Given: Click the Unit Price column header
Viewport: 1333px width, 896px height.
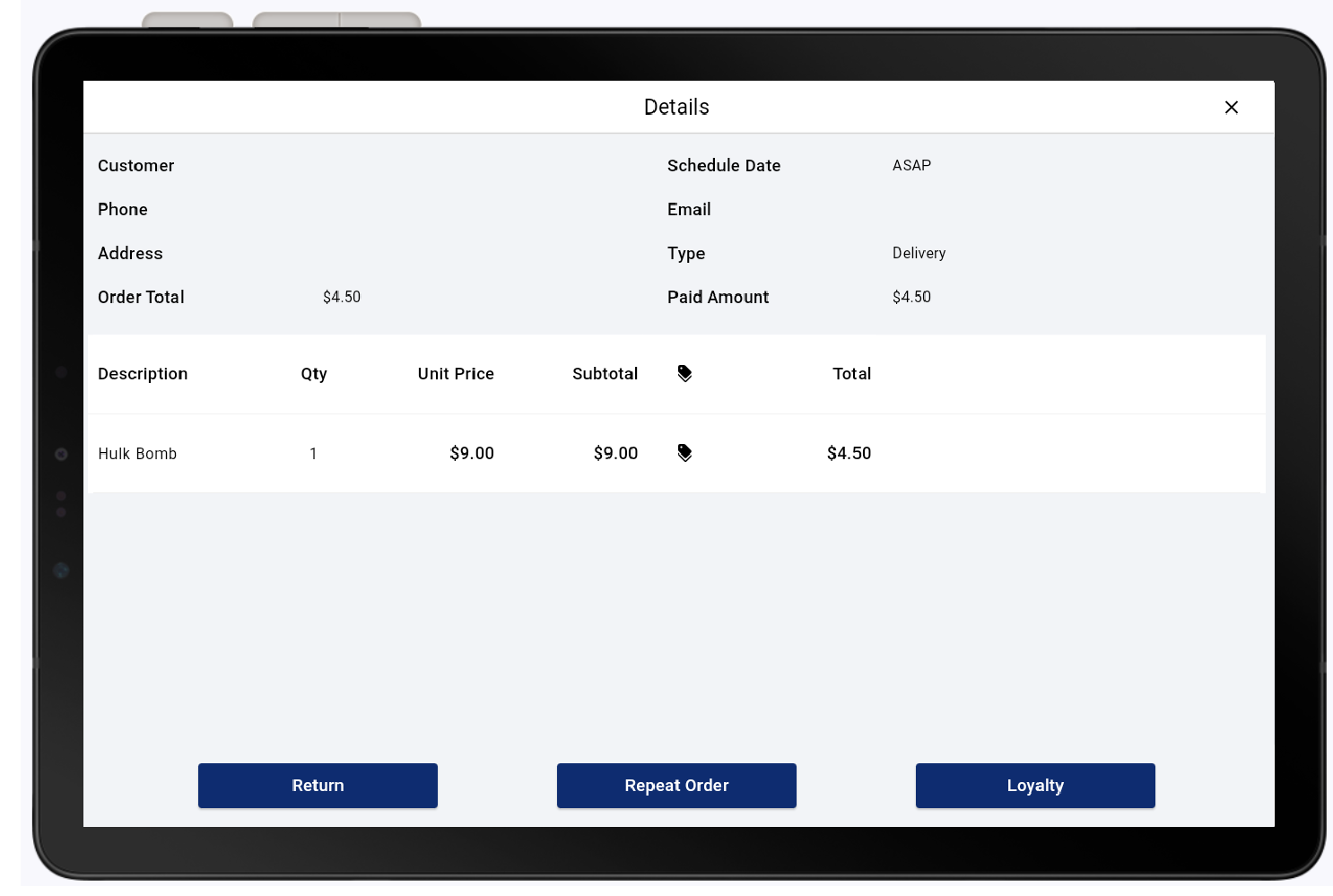Looking at the screenshot, I should (456, 374).
